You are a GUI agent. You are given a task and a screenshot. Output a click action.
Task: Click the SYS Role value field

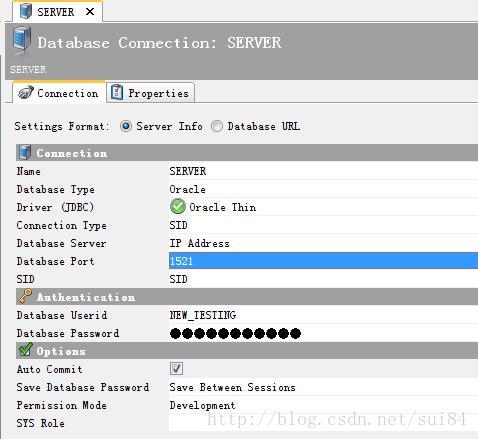coord(323,423)
